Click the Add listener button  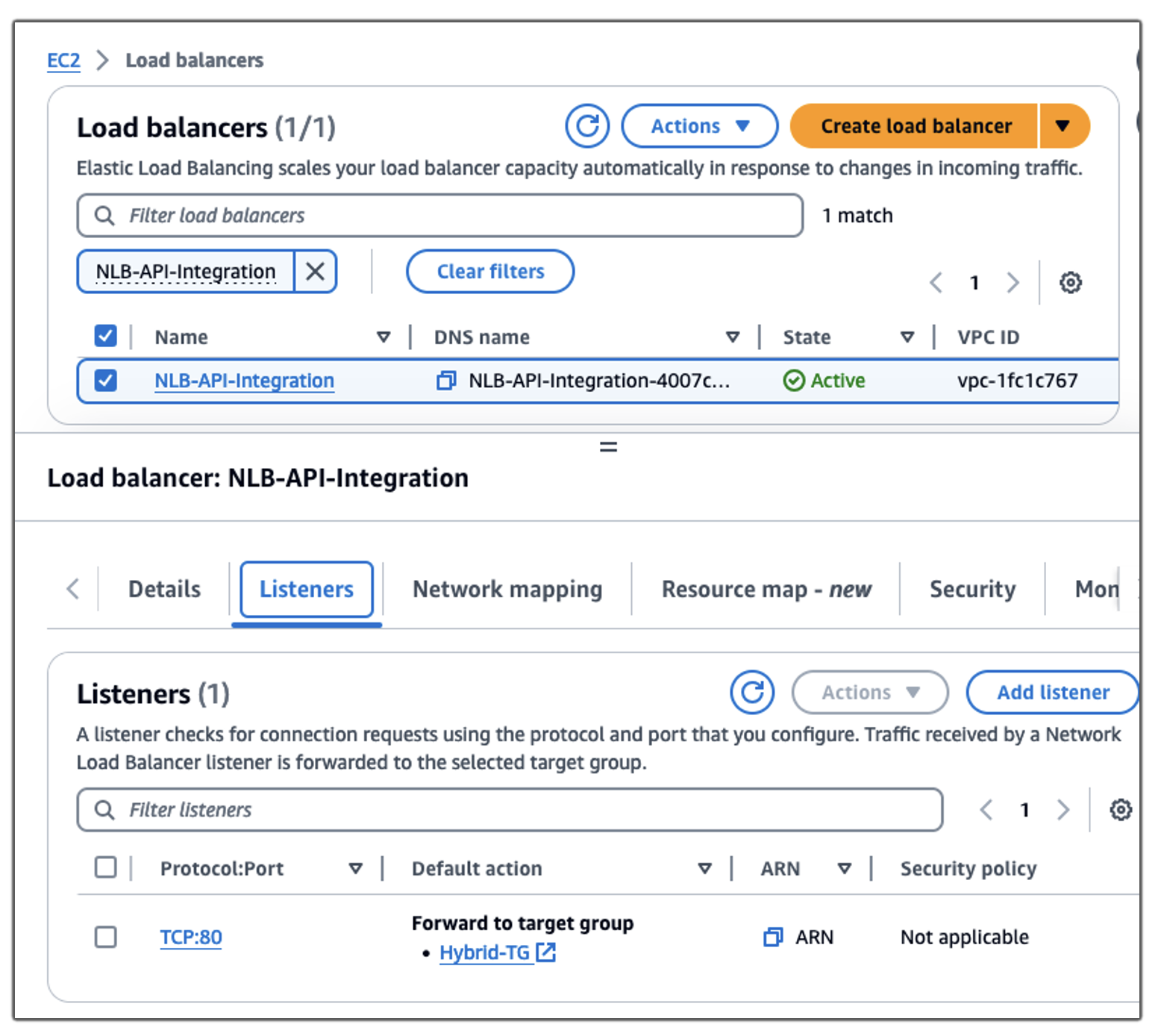point(1053,693)
